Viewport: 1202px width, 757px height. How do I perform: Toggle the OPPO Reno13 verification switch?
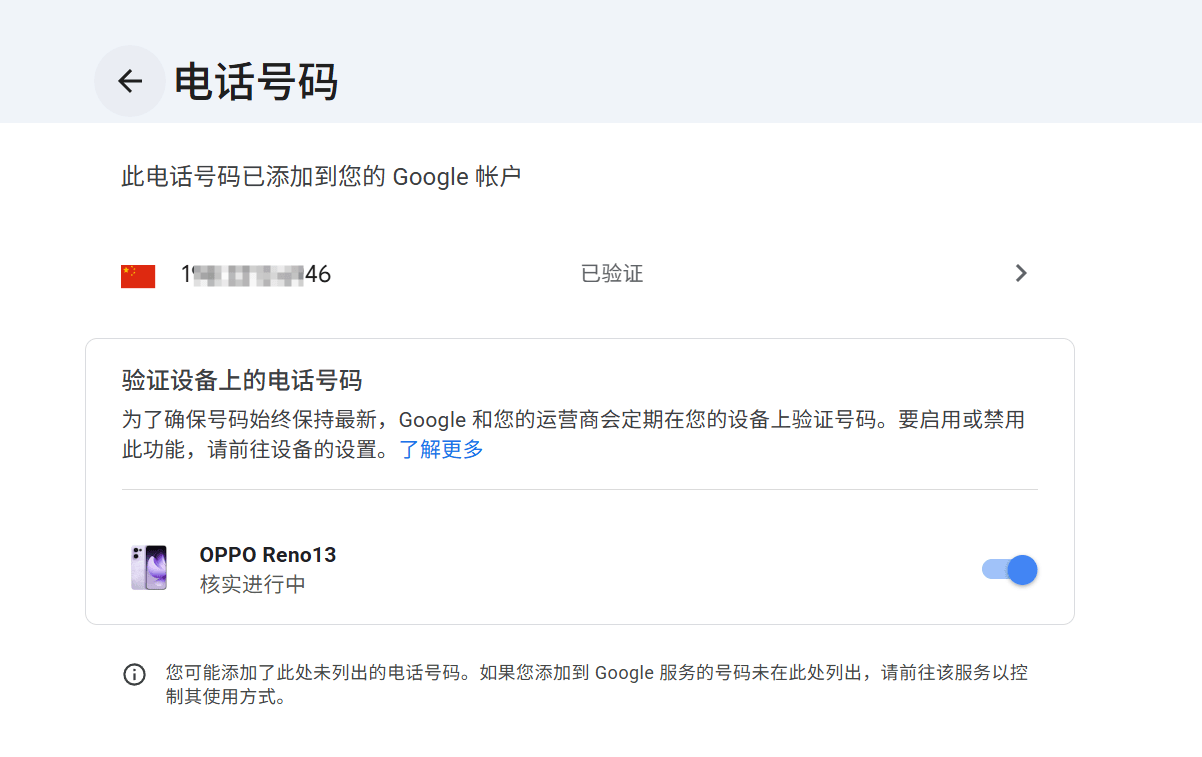1010,570
